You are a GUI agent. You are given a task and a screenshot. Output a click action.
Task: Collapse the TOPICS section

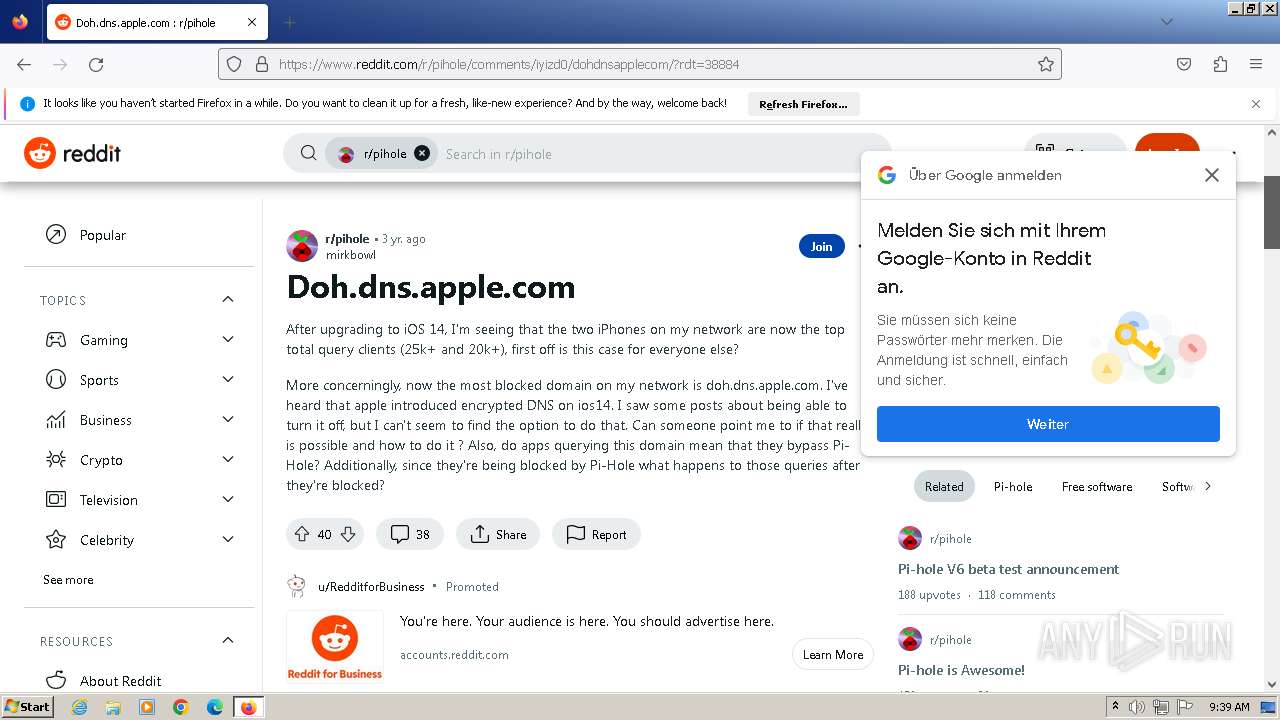(x=228, y=300)
